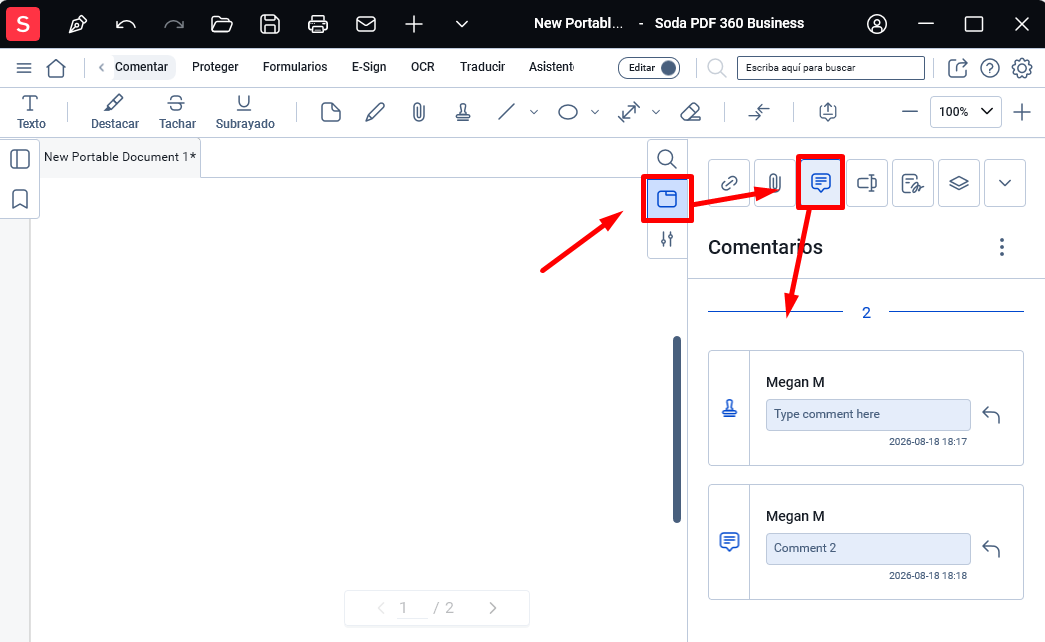
Task: Undo the last action
Action: [x=125, y=25]
